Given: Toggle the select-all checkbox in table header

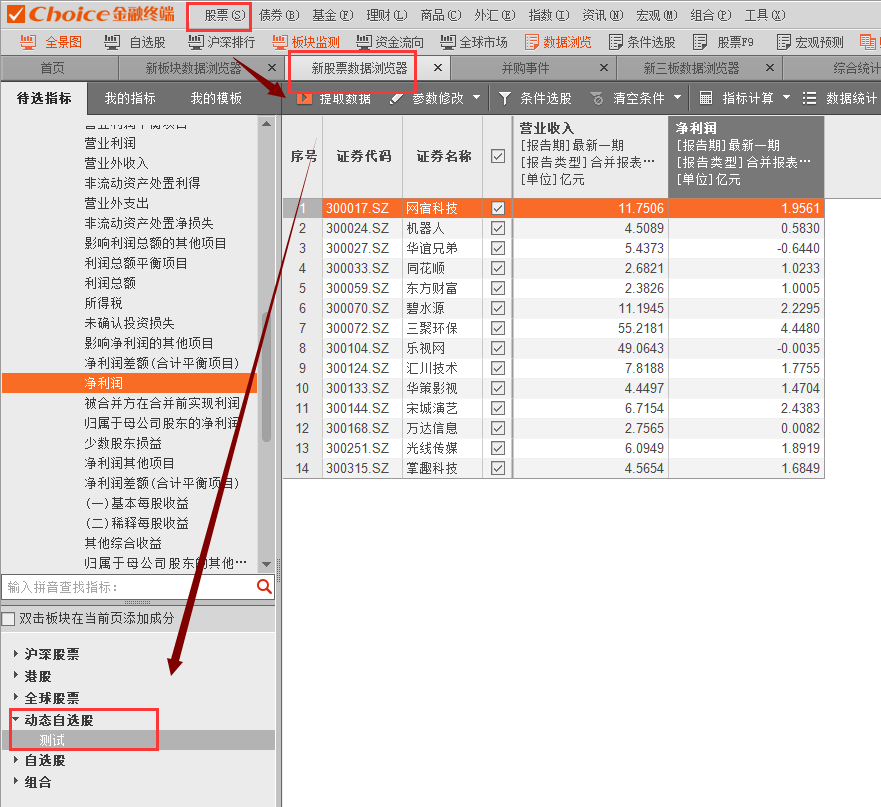Looking at the screenshot, I should (498, 156).
